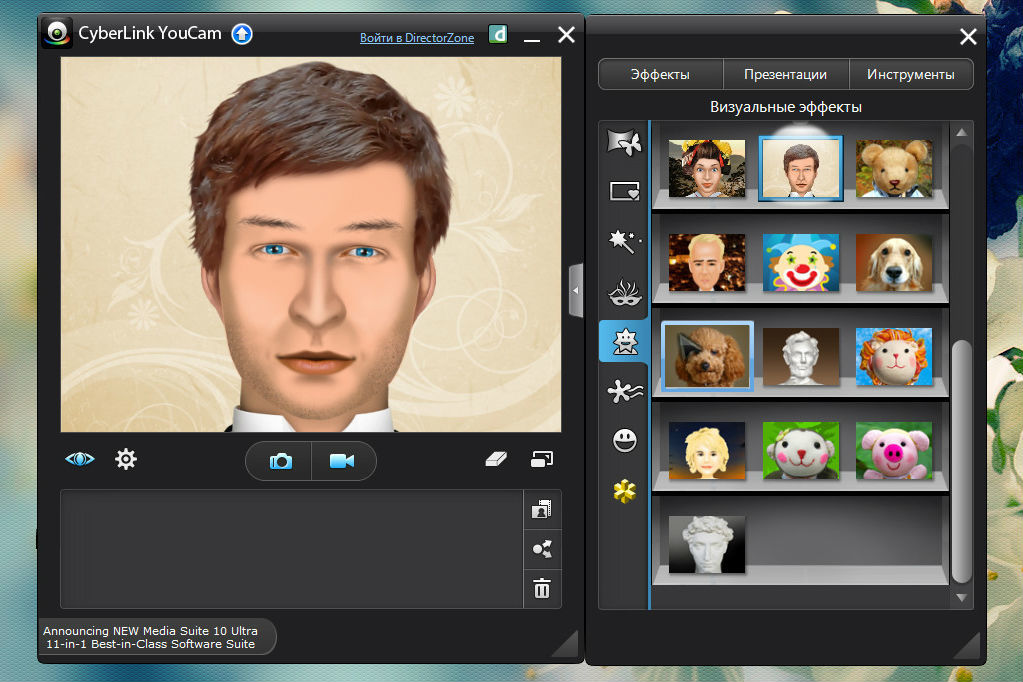
Task: Select the yellow flower favorites icon
Action: 624,491
